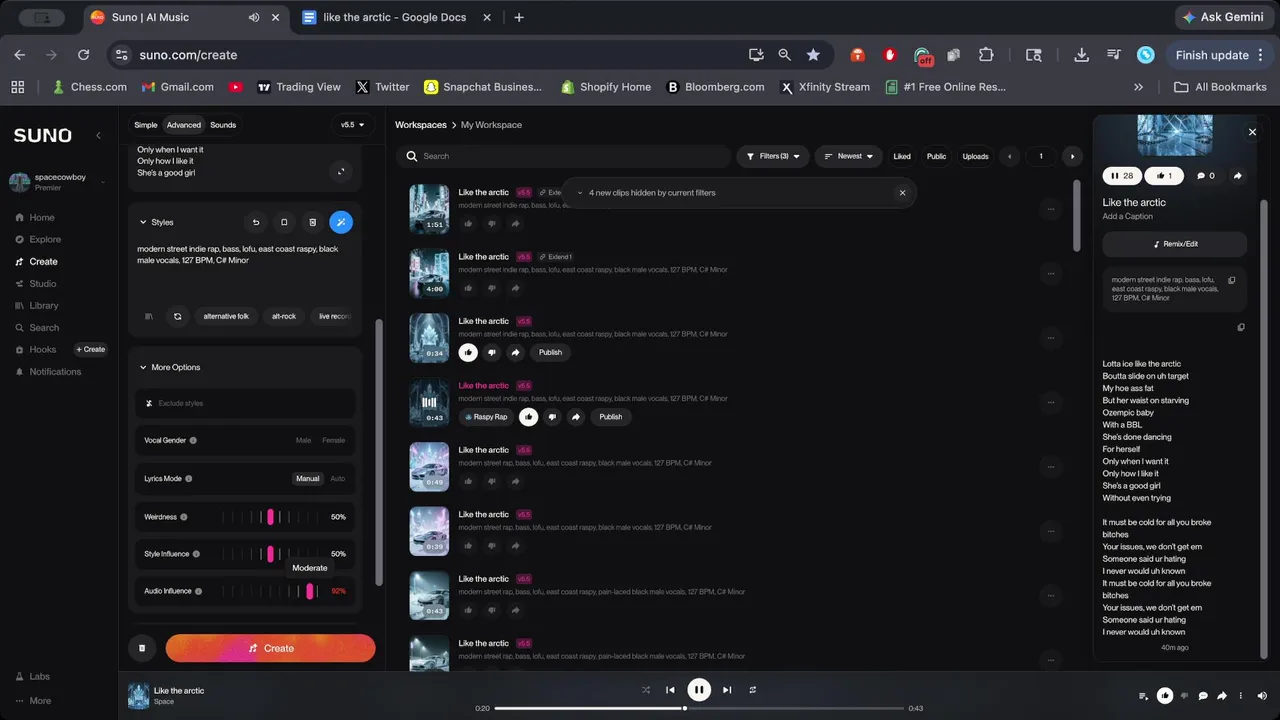Add the alternative folk style tag

click(226, 316)
